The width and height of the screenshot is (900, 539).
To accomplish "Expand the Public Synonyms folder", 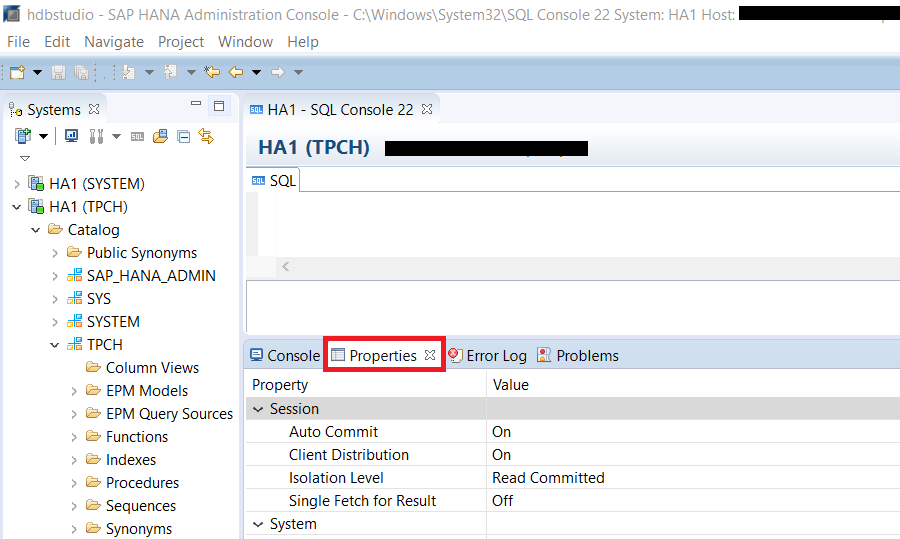I will click(x=55, y=253).
